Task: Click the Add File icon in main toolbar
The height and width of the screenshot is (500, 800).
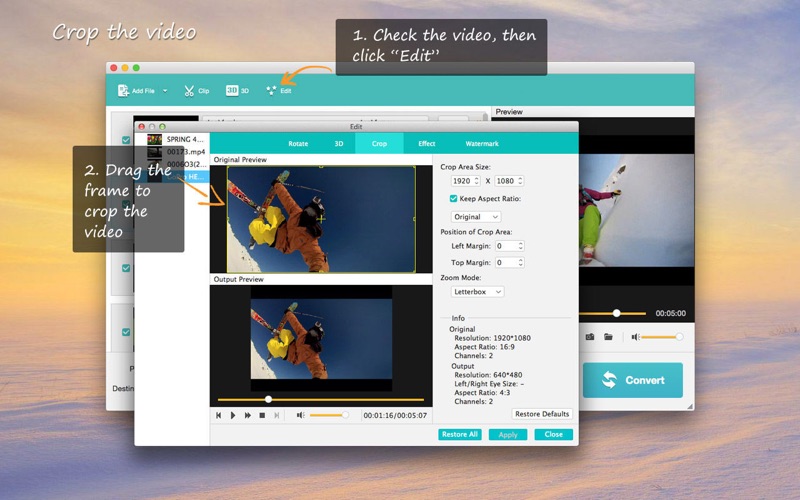Action: pyautogui.click(x=123, y=91)
